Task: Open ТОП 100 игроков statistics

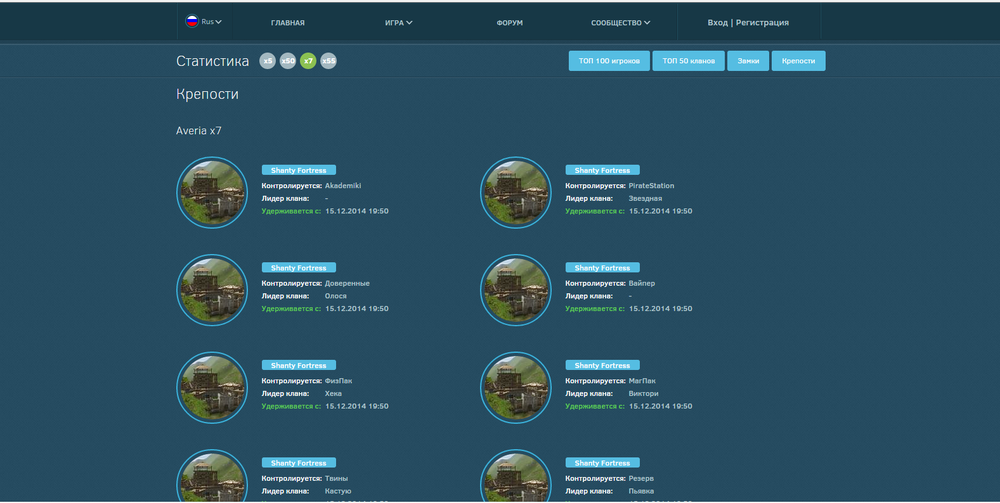Action: tap(609, 61)
